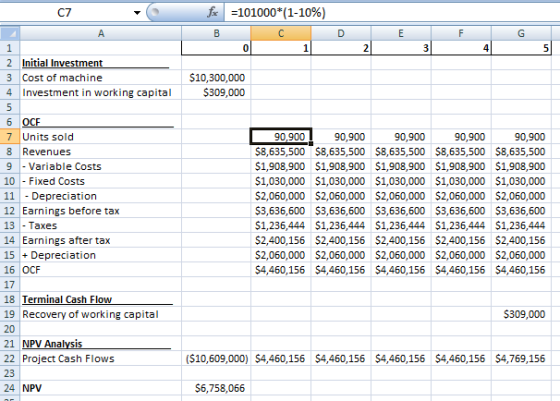560x401 pixels.
Task: Click the '- Taxes' label cell
Action: click(101, 225)
